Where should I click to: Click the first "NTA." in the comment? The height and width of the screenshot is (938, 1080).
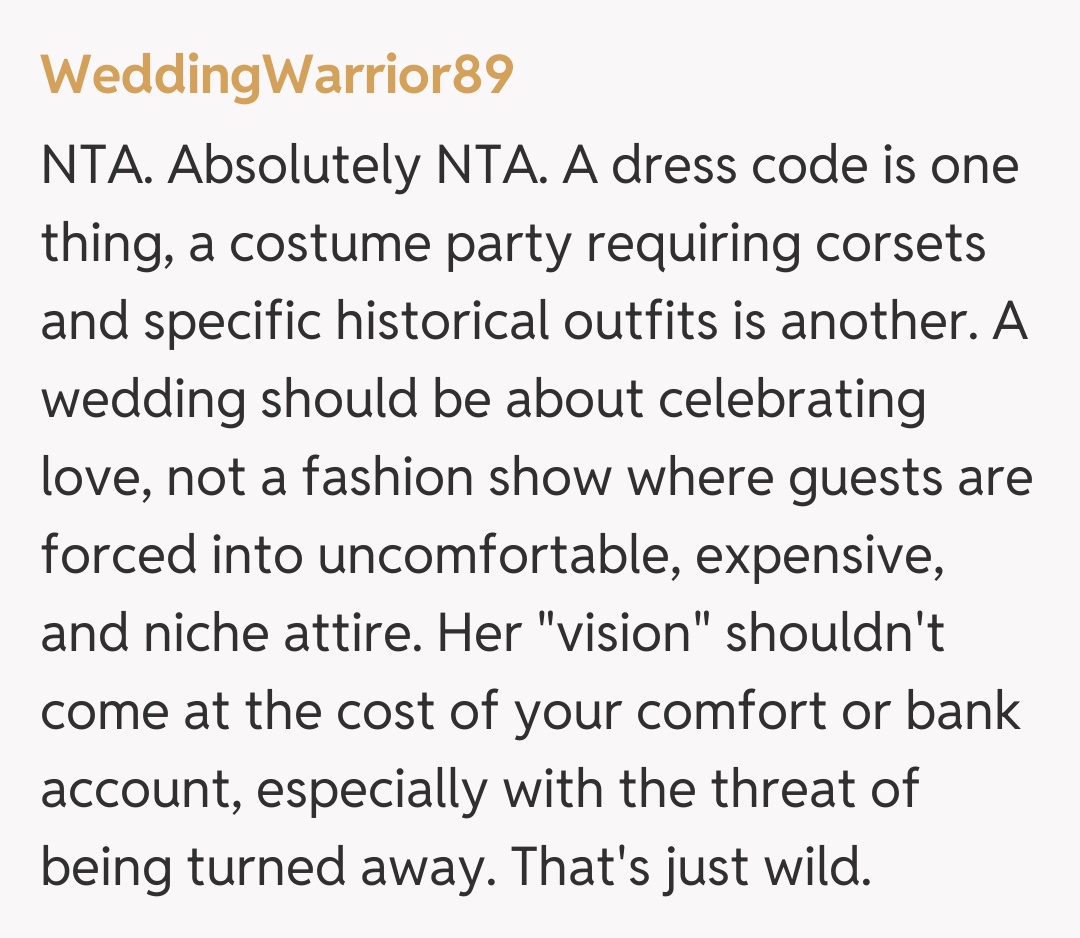coord(97,166)
